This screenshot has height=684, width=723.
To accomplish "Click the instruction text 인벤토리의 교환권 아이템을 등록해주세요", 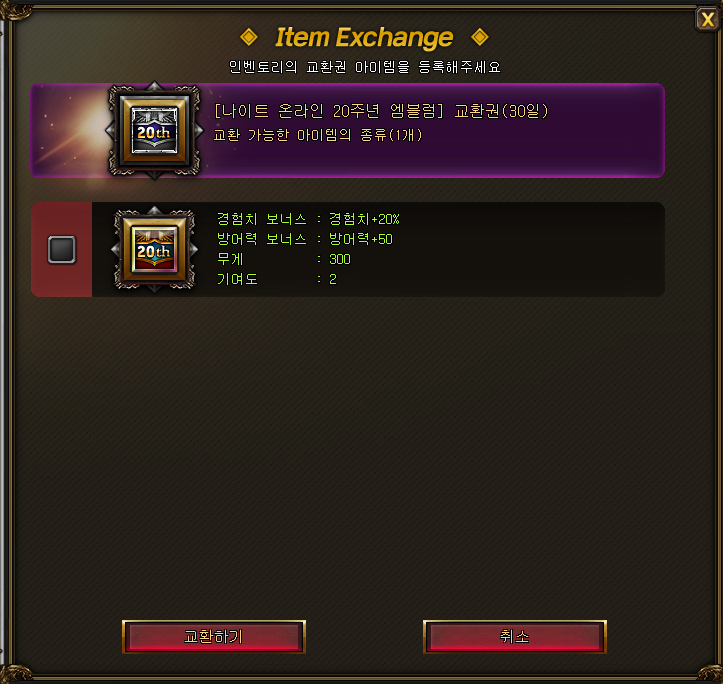I will [x=365, y=67].
